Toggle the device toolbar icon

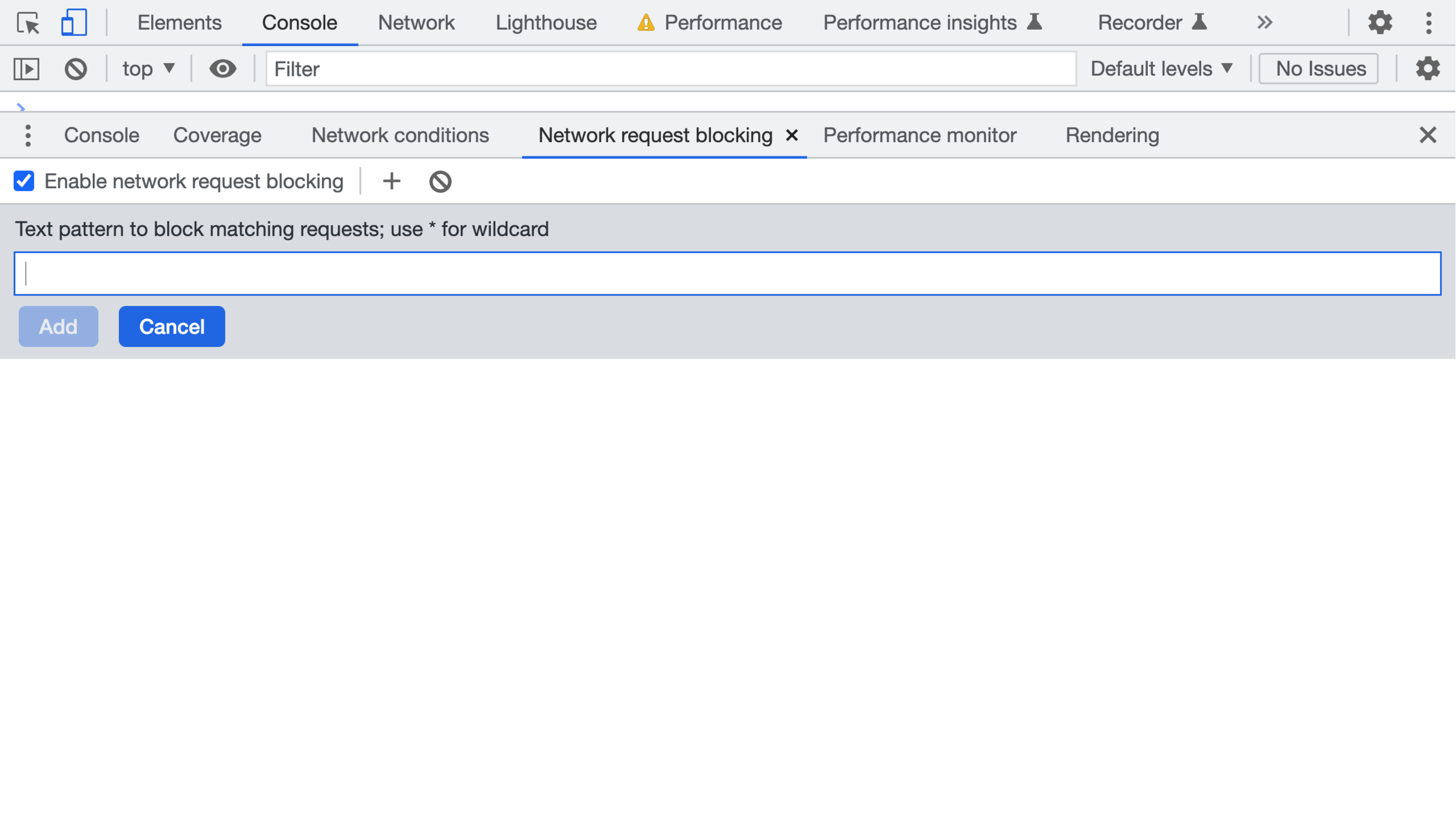coord(73,23)
